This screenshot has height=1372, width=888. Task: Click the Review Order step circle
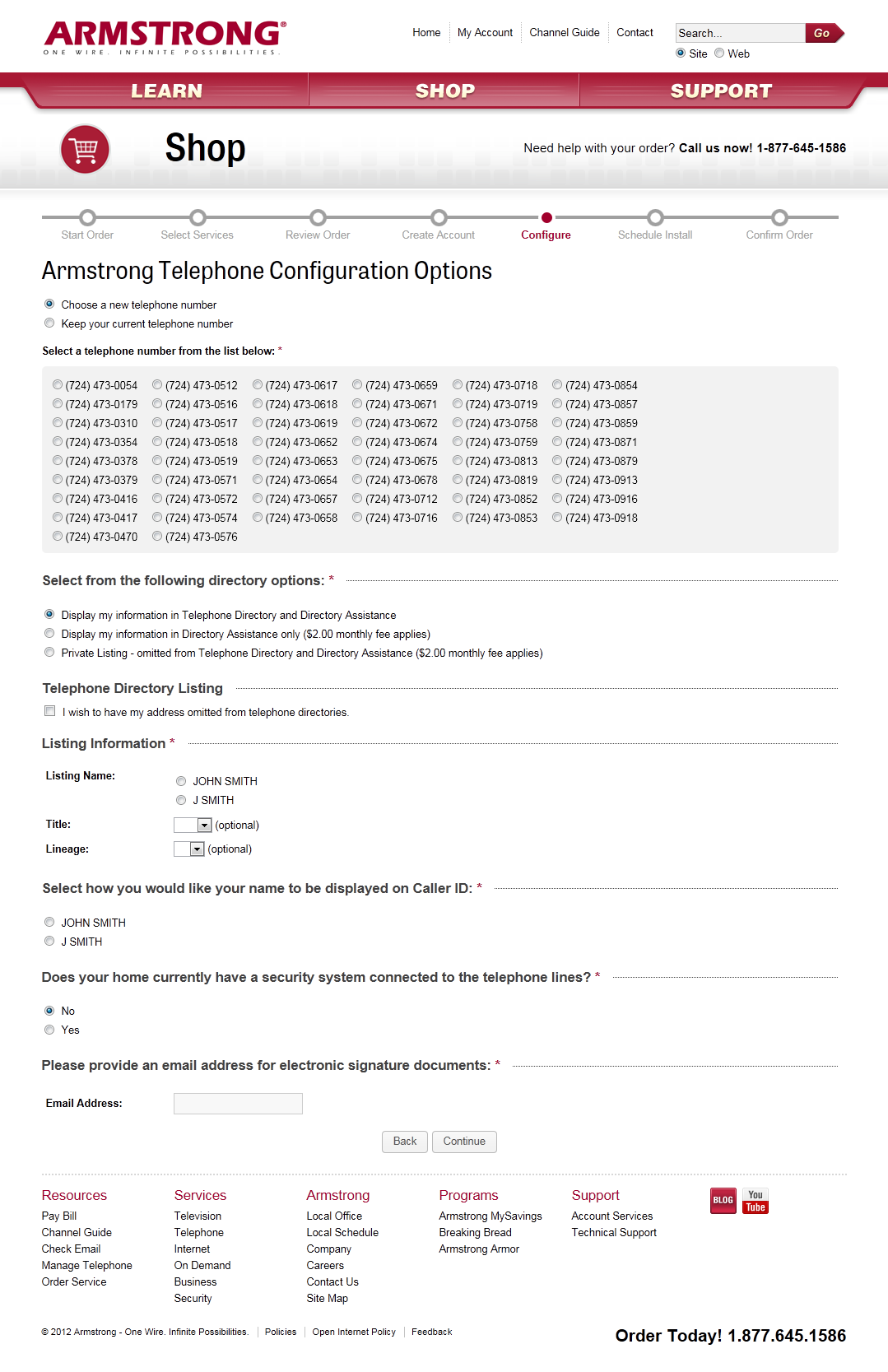tap(318, 217)
